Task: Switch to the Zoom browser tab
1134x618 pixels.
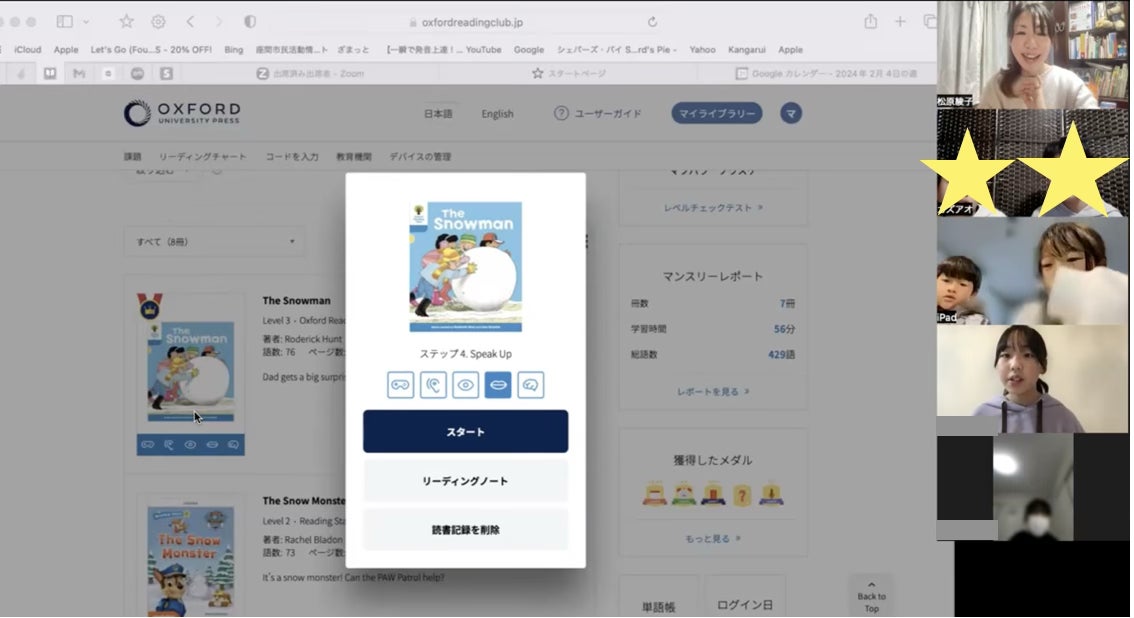Action: point(311,74)
